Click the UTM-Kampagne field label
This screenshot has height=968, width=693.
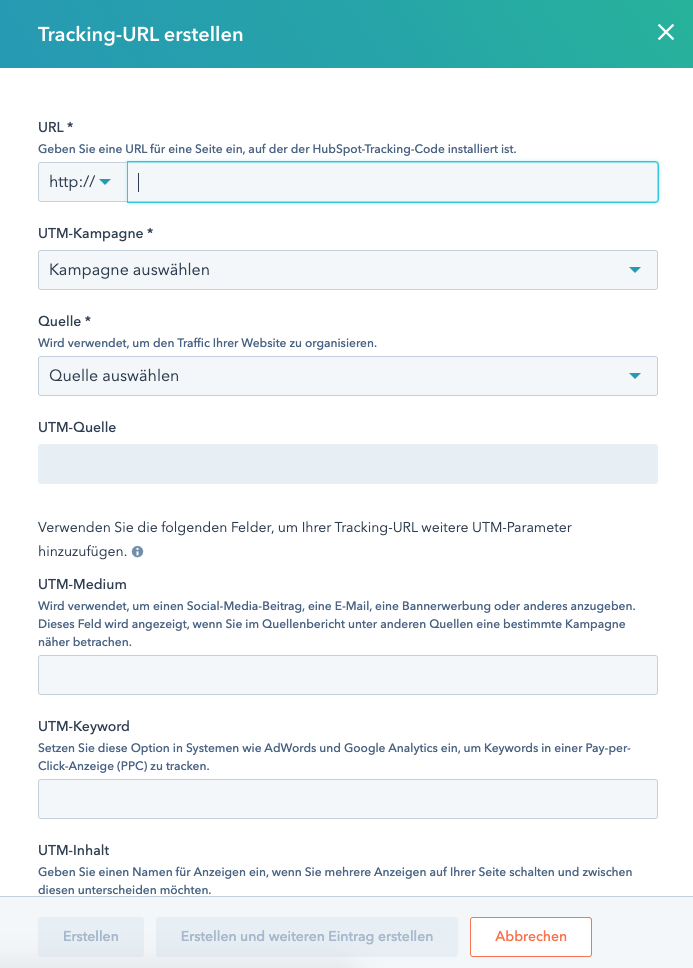point(93,233)
